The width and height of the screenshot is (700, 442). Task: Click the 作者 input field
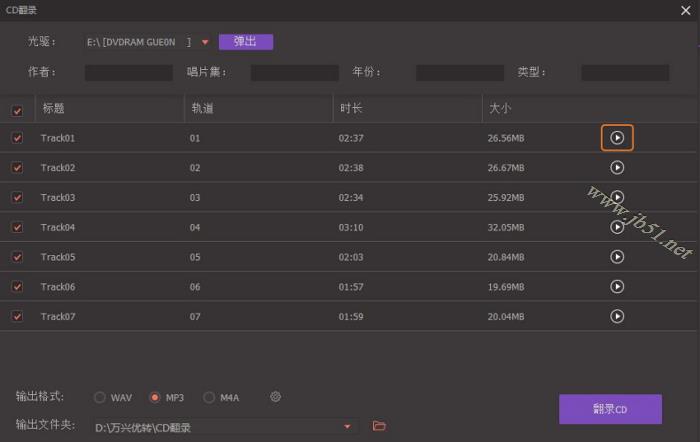[x=129, y=73]
